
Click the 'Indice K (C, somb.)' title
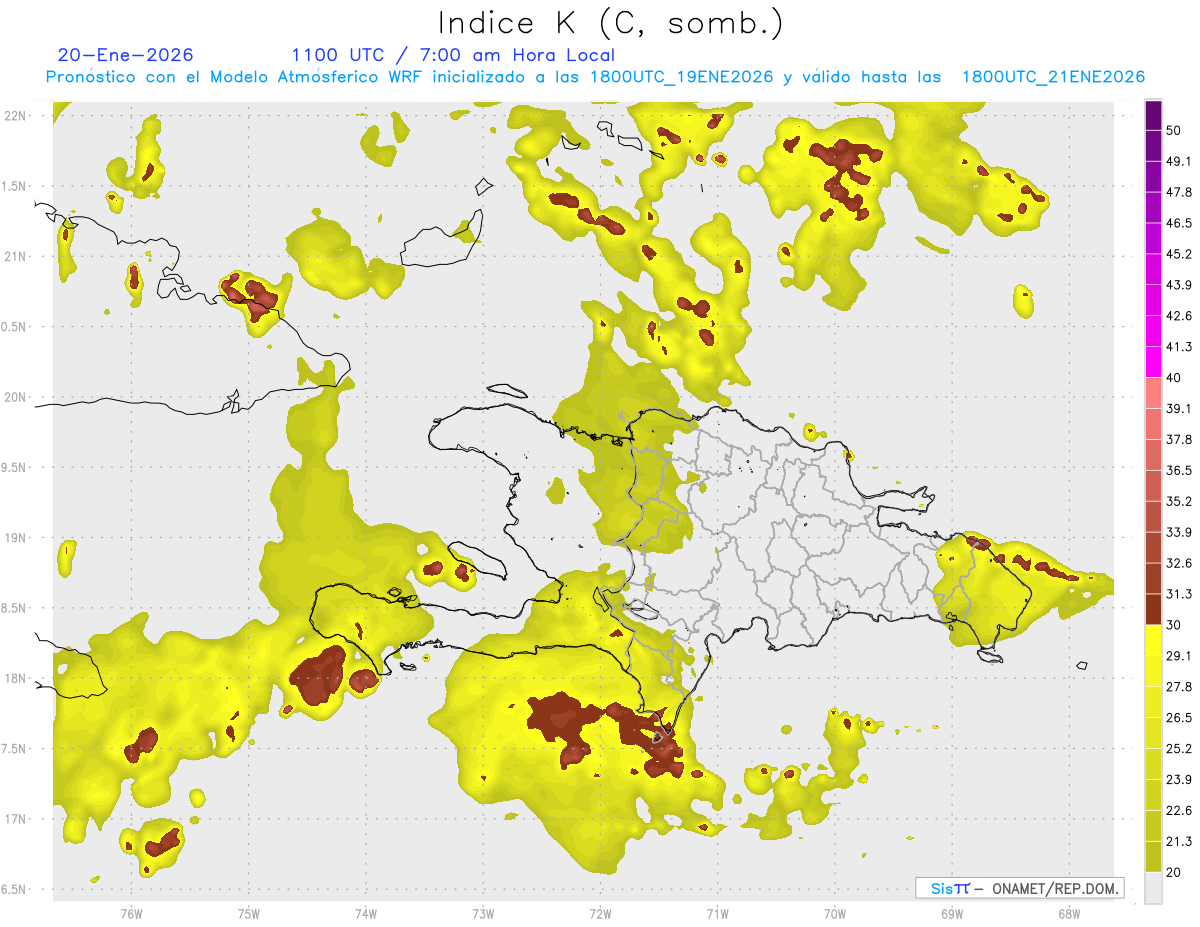click(610, 22)
